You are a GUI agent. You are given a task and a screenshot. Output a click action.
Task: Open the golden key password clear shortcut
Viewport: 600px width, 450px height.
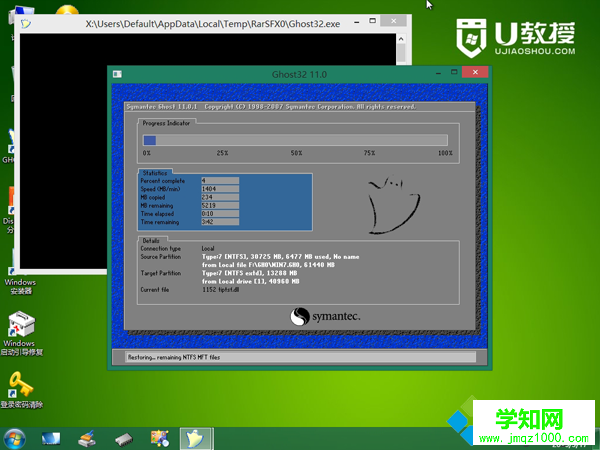click(x=21, y=390)
